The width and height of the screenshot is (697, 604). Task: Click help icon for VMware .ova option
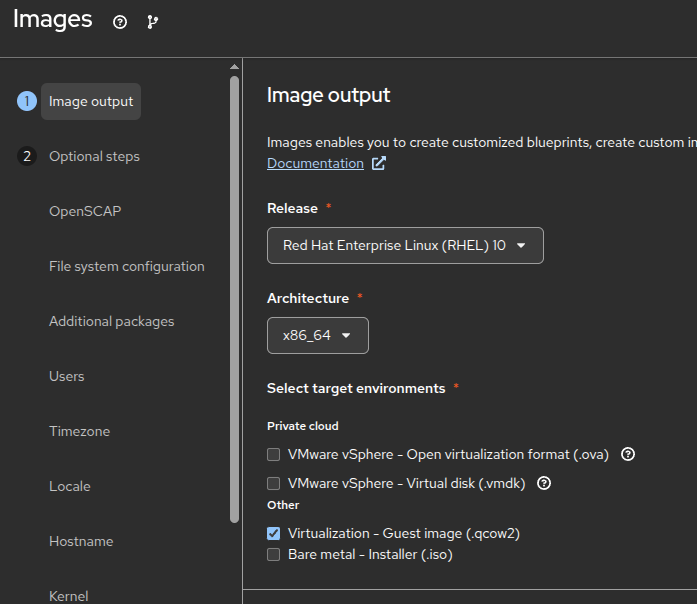(x=628, y=454)
